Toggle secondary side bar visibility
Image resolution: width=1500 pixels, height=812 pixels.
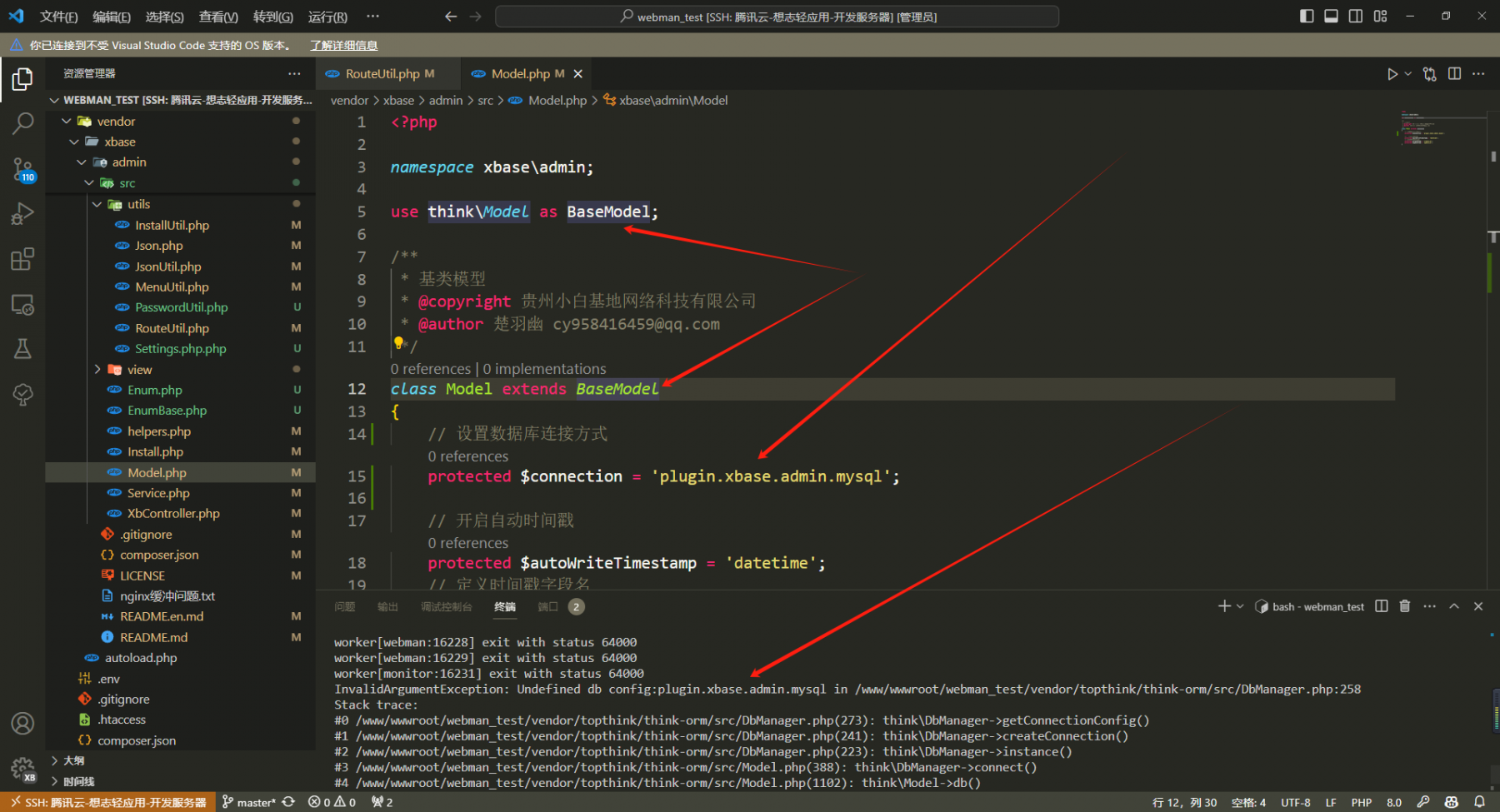coord(1356,17)
